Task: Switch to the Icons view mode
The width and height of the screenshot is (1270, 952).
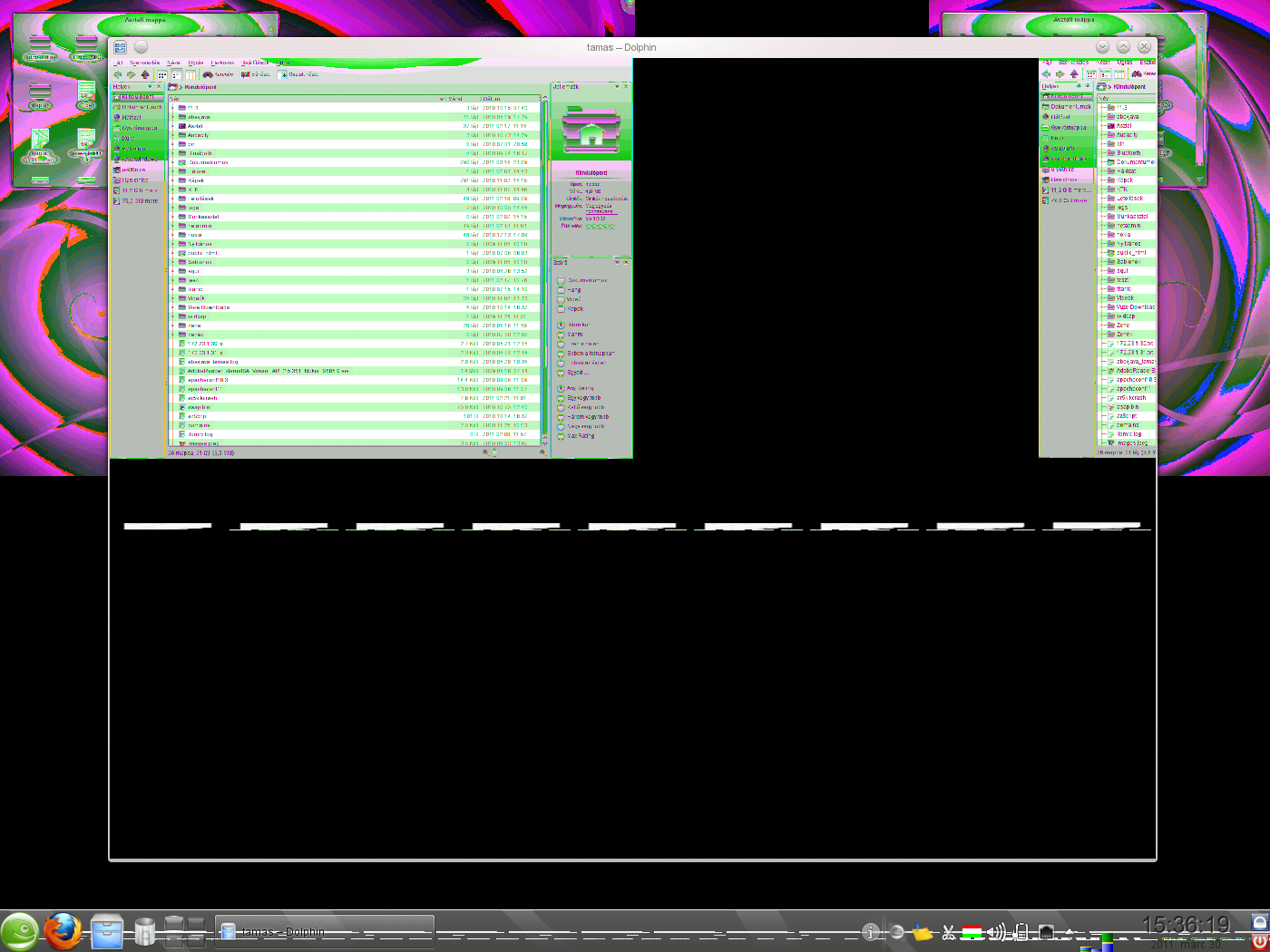Action: point(162,74)
